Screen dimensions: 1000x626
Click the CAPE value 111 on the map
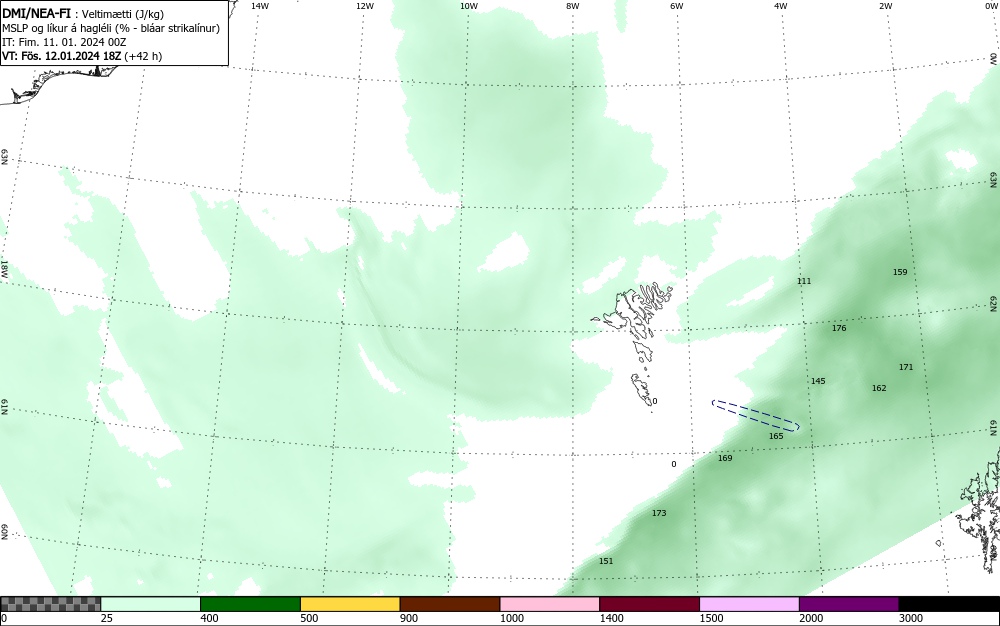[x=804, y=281]
